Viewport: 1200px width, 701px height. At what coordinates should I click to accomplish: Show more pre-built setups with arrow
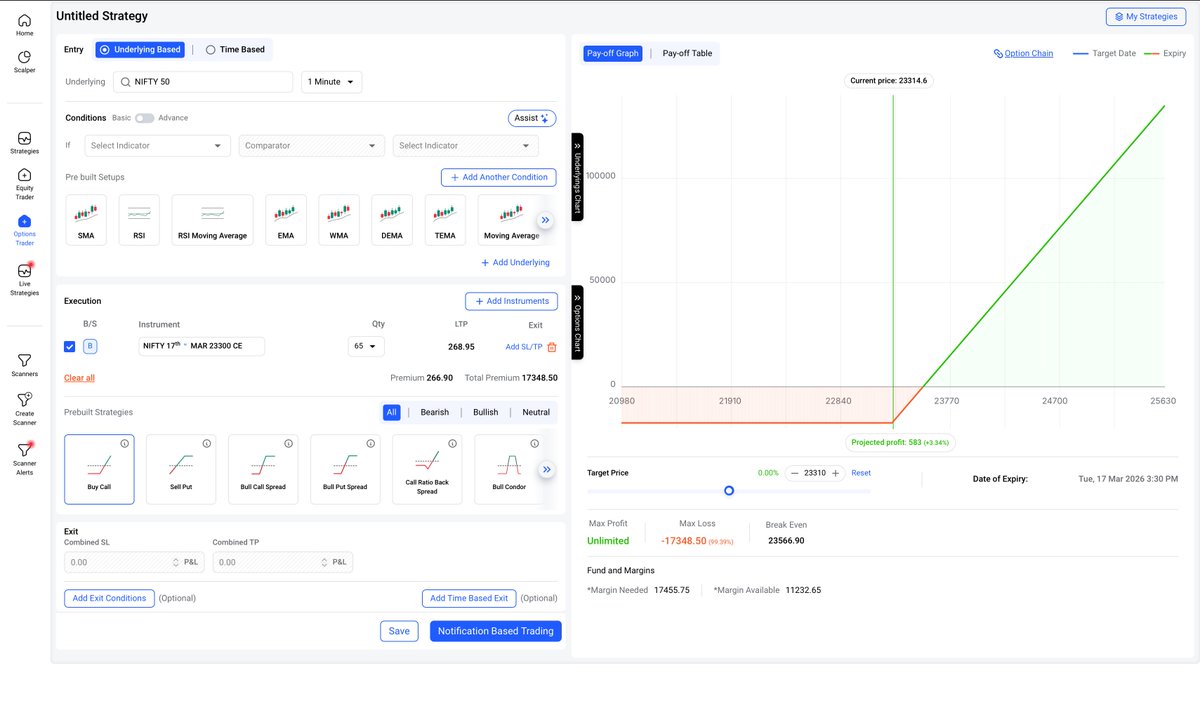point(545,220)
